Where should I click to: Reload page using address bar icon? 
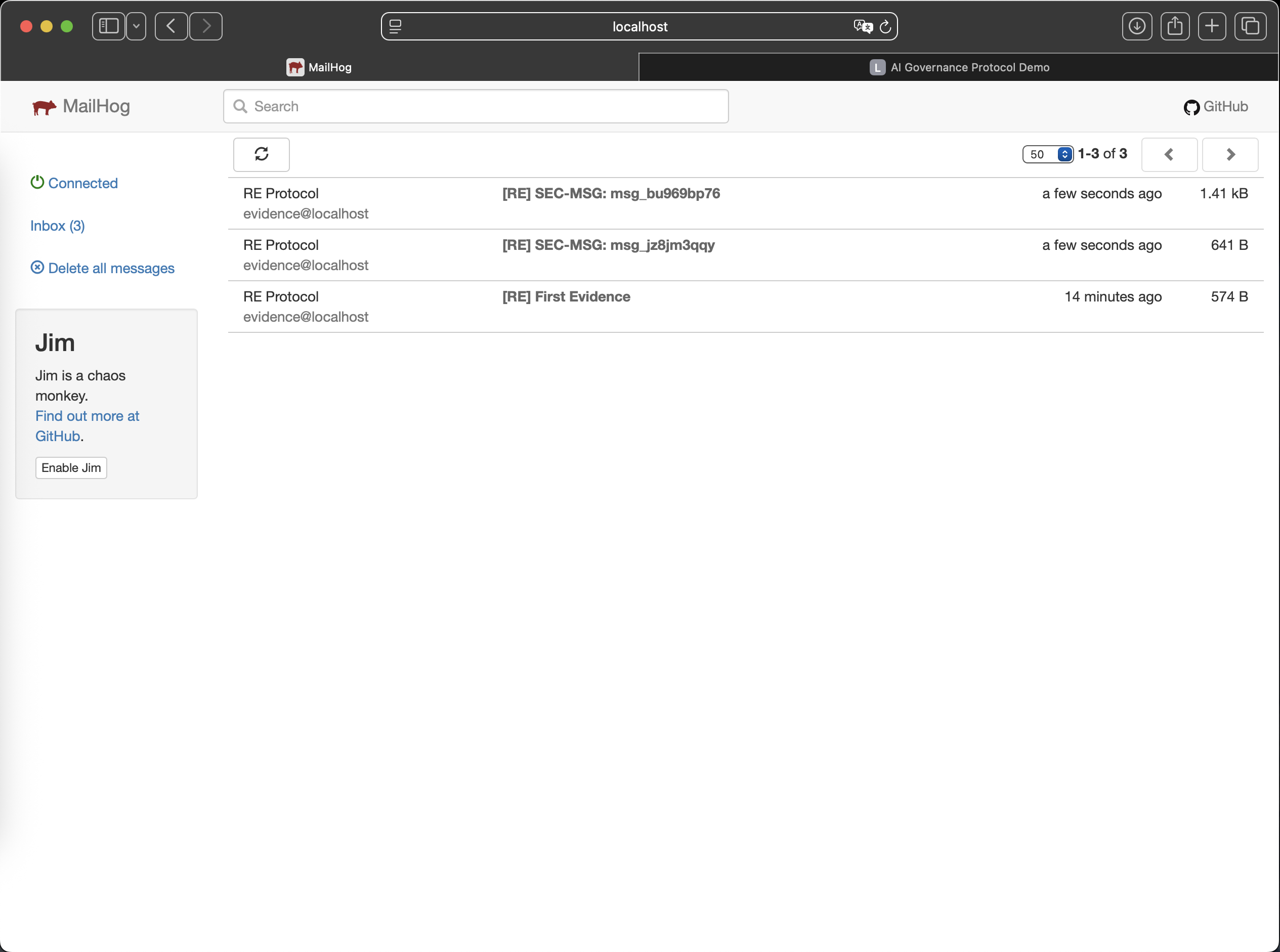tap(886, 26)
